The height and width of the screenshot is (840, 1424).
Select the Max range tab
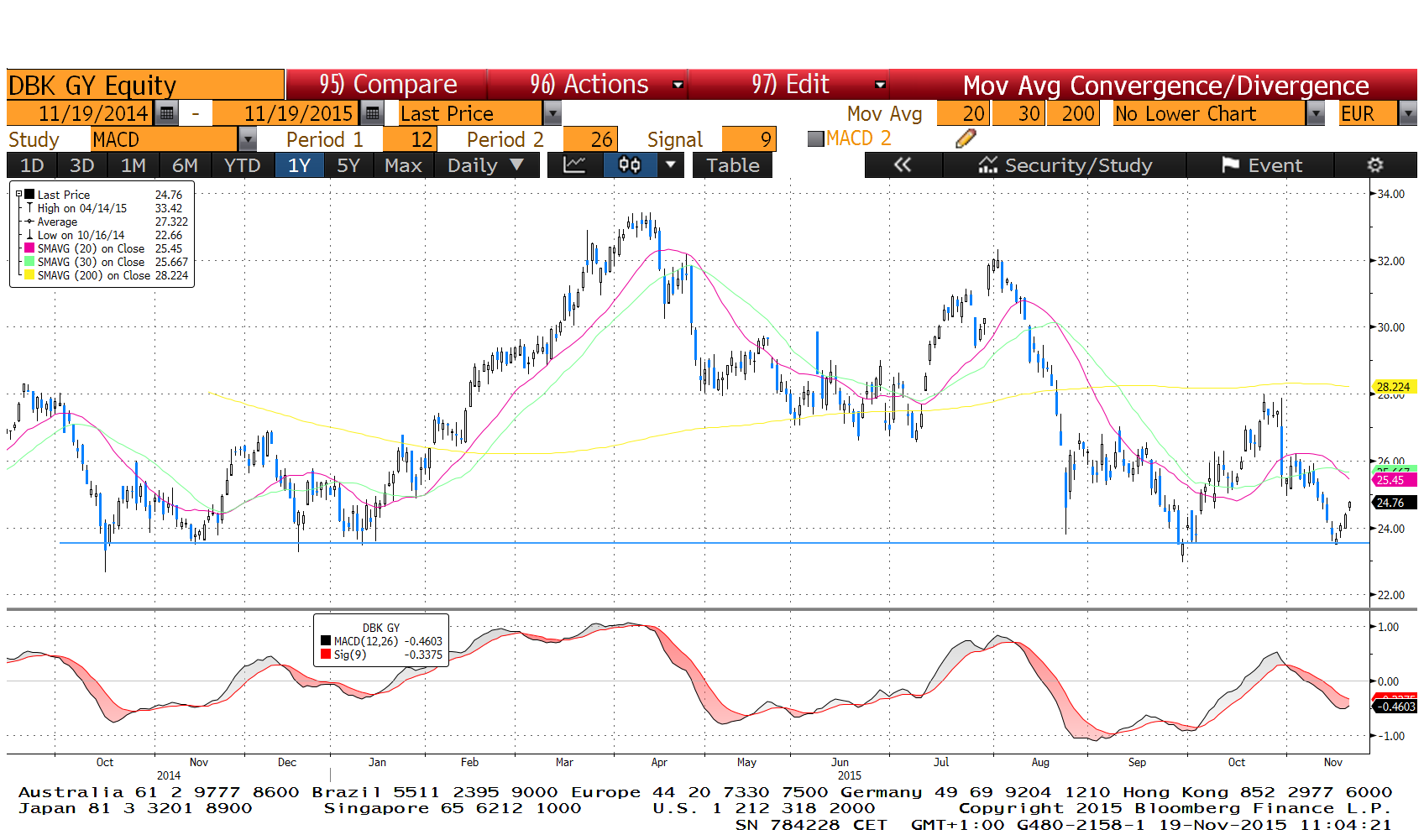click(403, 165)
